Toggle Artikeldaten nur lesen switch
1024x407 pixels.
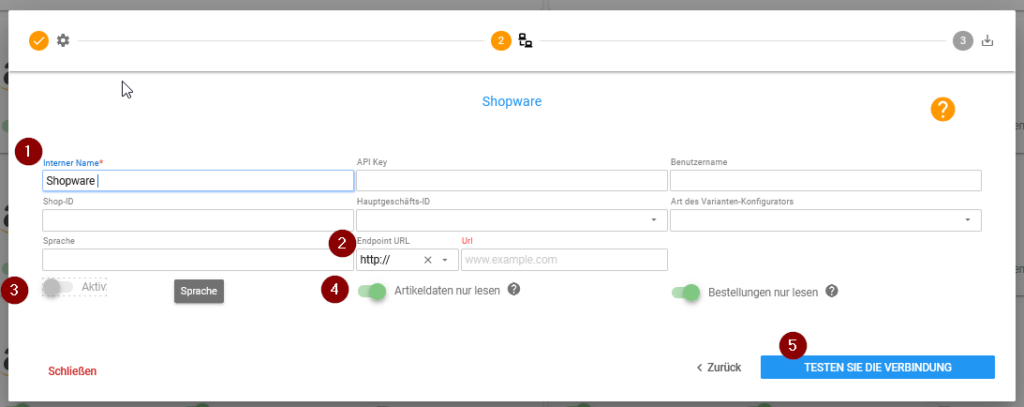click(x=372, y=291)
